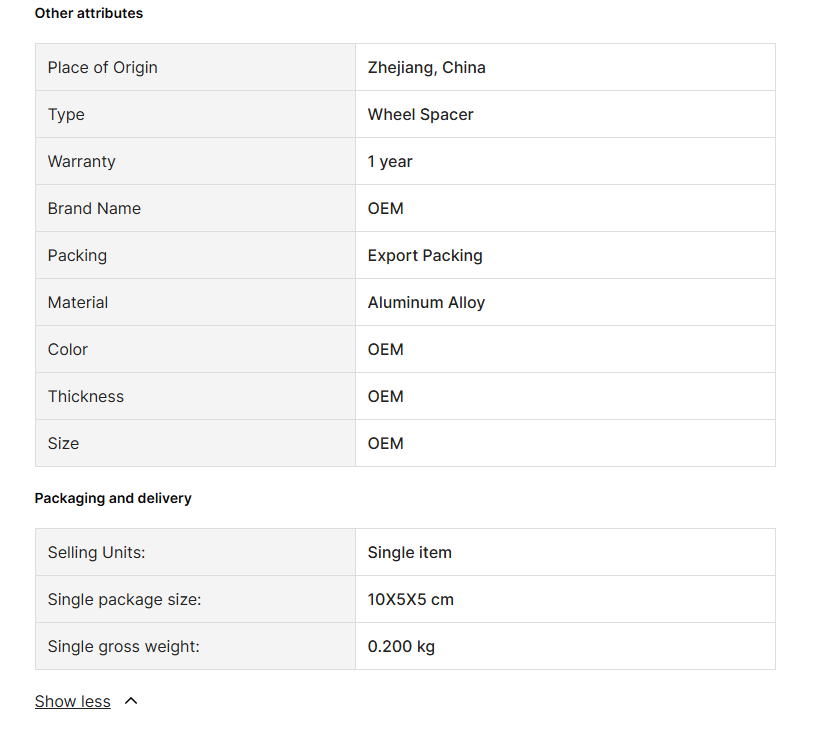Click the "Thickness" row label

tap(86, 397)
